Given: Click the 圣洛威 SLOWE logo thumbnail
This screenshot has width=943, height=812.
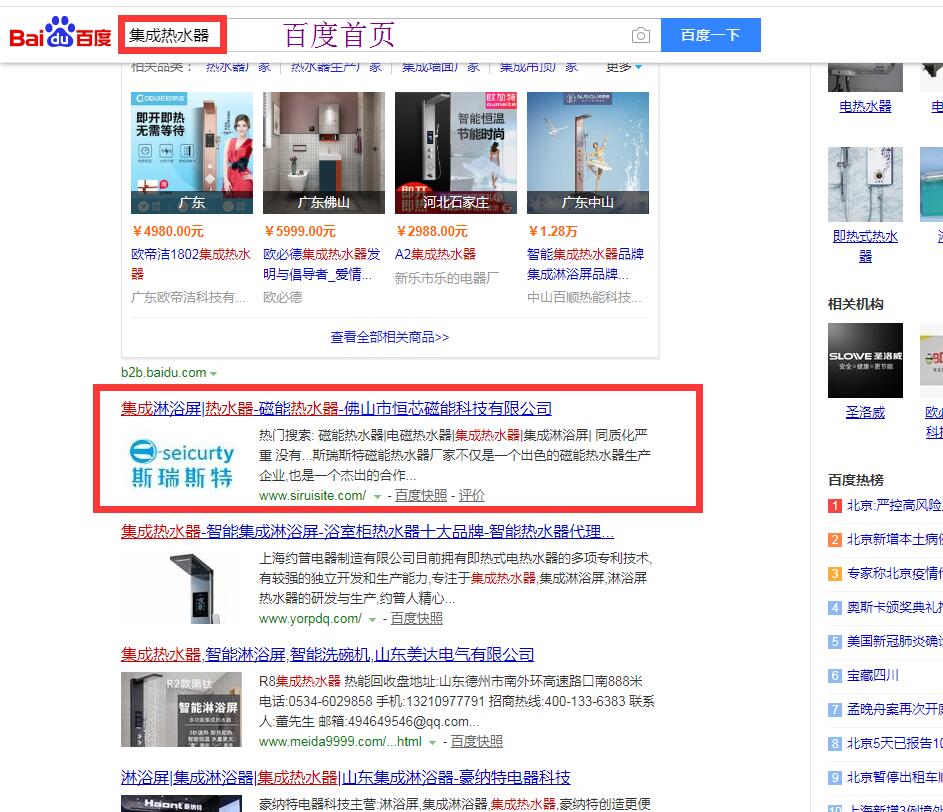Looking at the screenshot, I should (865, 360).
